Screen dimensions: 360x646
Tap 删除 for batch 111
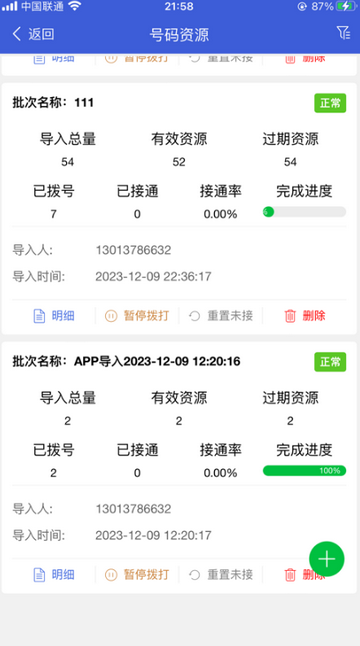[x=314, y=316]
